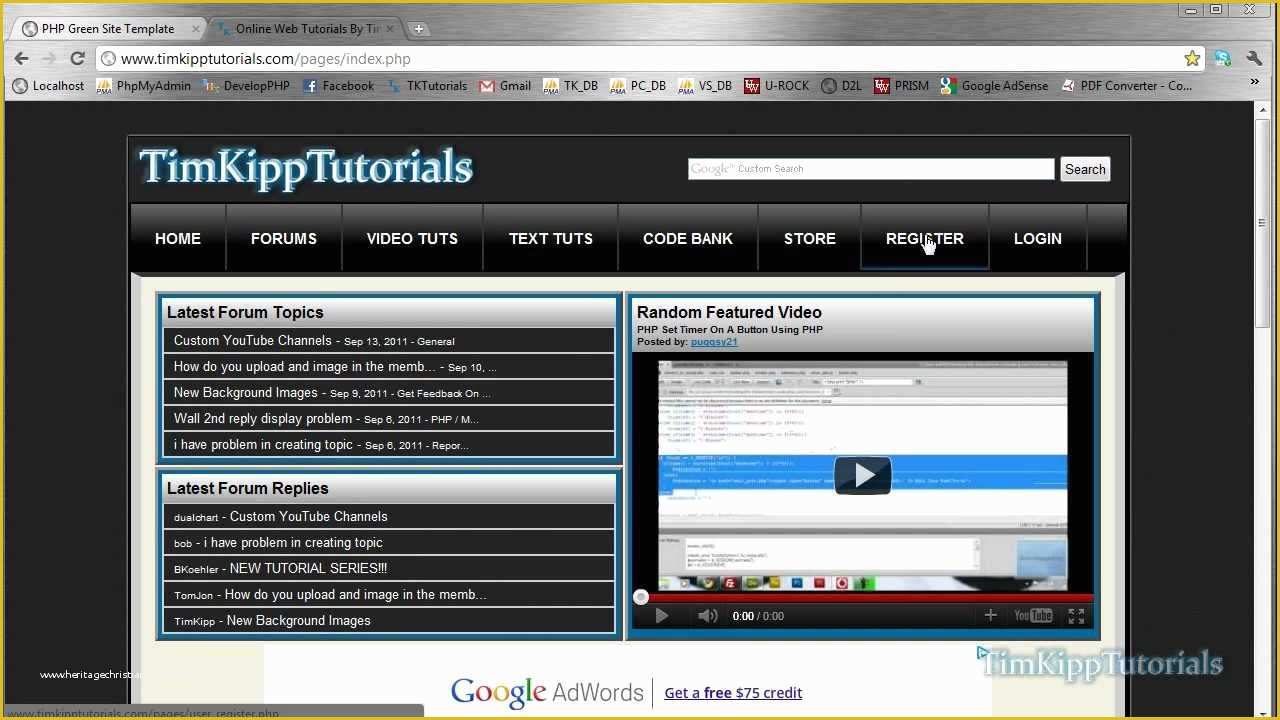Mute the video with the speaker icon
The image size is (1280, 720).
pyautogui.click(x=708, y=616)
